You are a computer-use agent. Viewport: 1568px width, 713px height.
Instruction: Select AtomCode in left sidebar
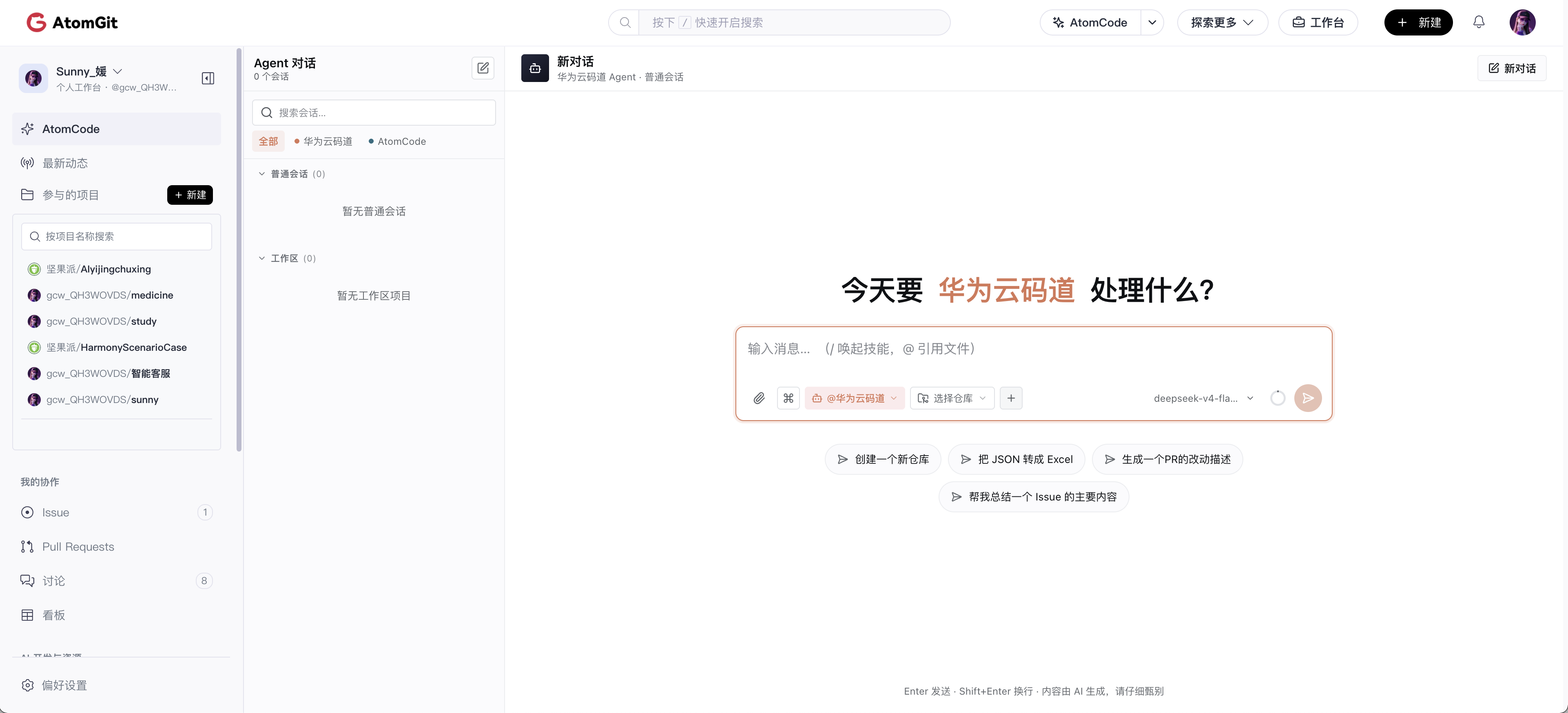point(116,129)
